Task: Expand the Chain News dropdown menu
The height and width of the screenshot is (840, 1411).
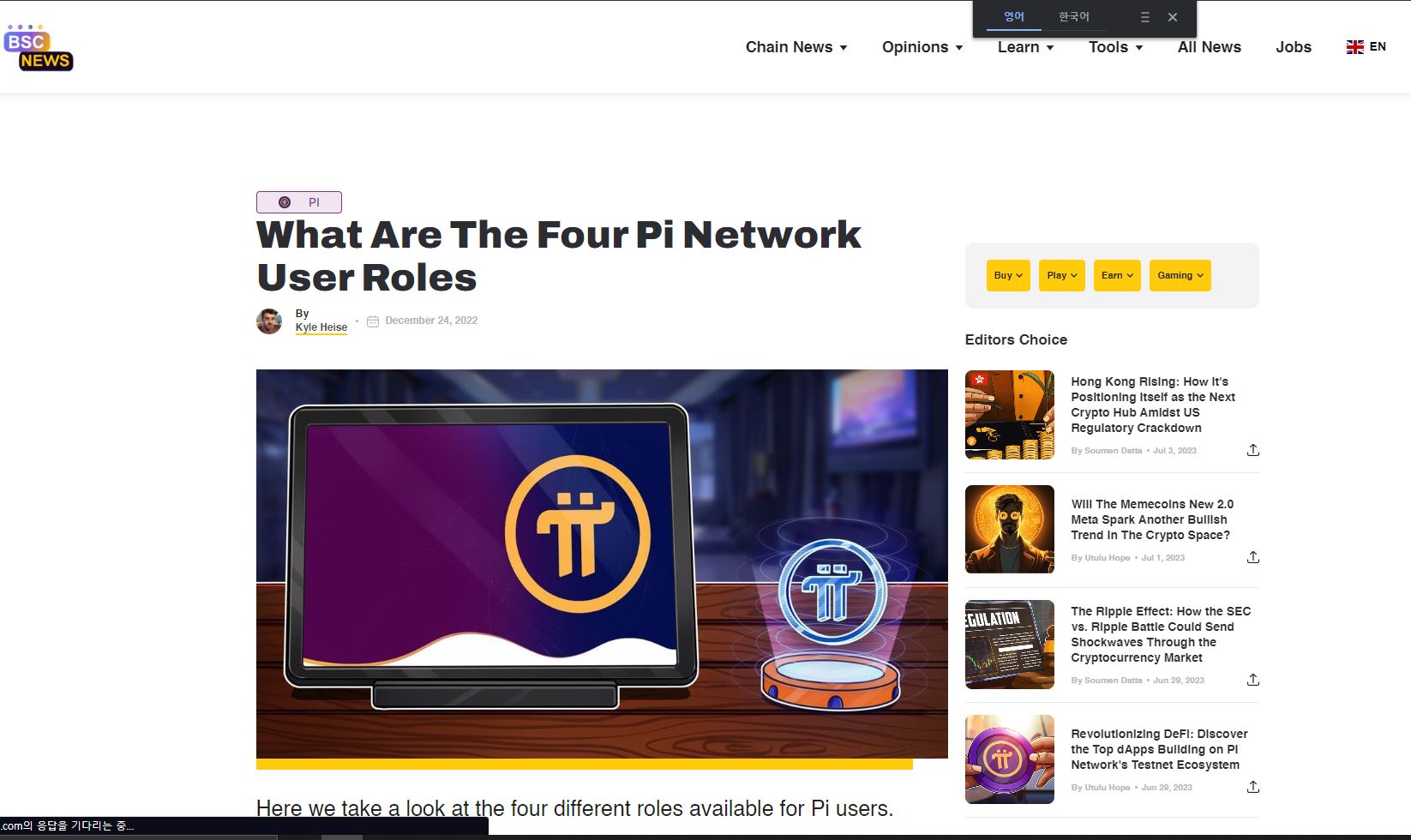Action: 796,47
